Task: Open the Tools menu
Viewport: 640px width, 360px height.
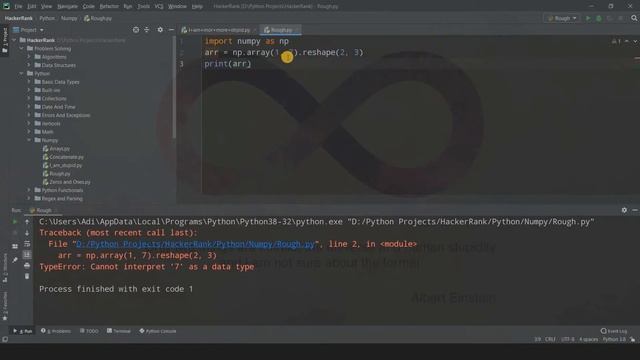Action: click(x=143, y=7)
